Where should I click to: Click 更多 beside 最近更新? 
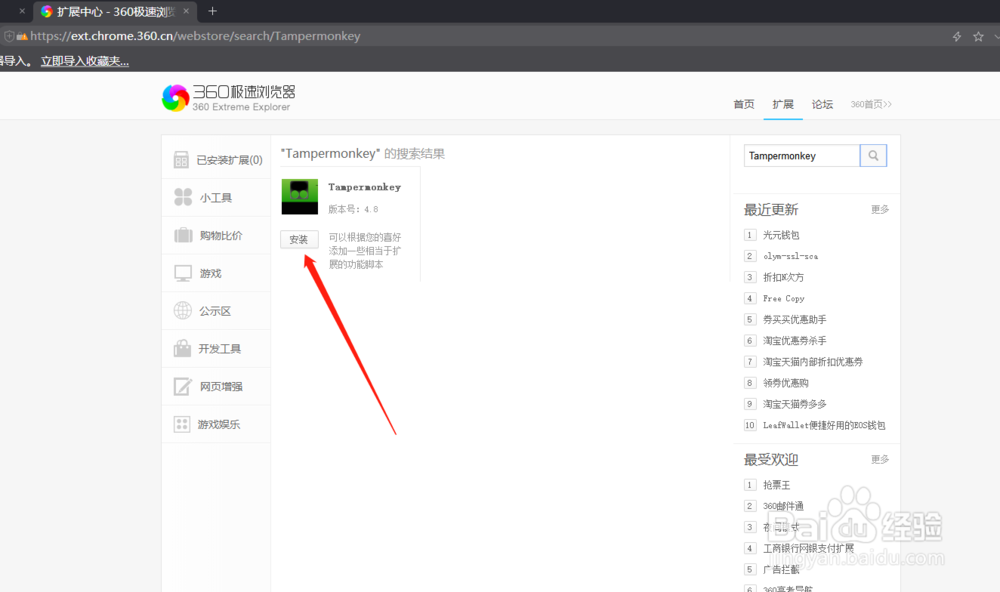pos(879,209)
